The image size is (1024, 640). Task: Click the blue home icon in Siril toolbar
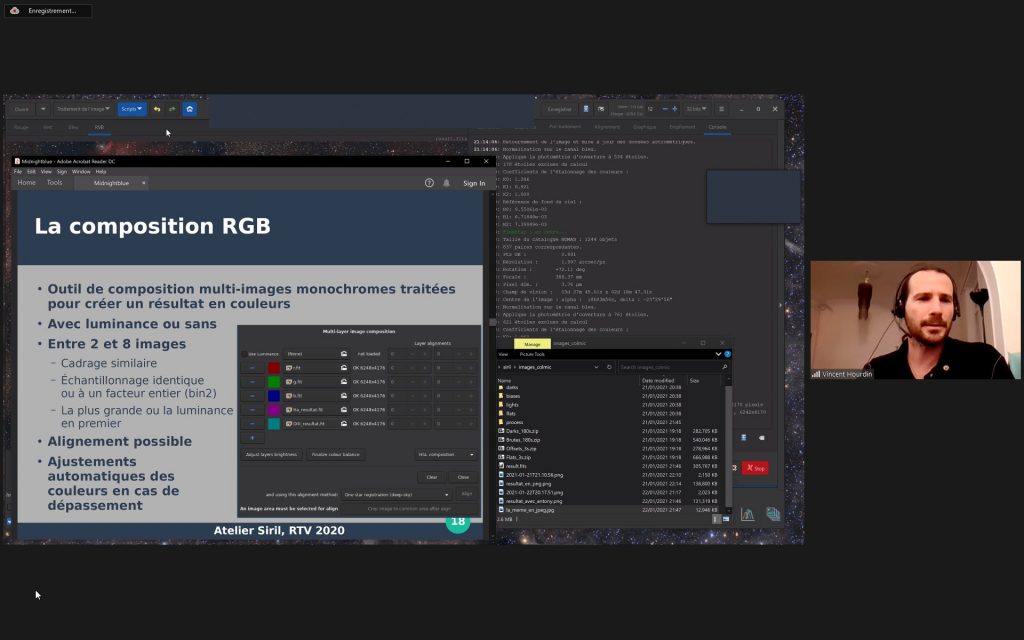pyautogui.click(x=189, y=109)
